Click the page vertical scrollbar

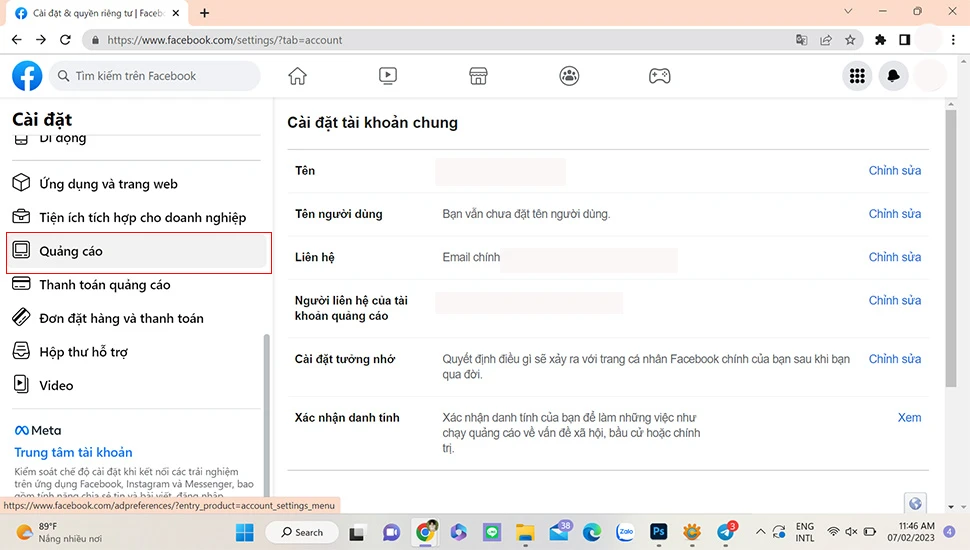(951, 247)
